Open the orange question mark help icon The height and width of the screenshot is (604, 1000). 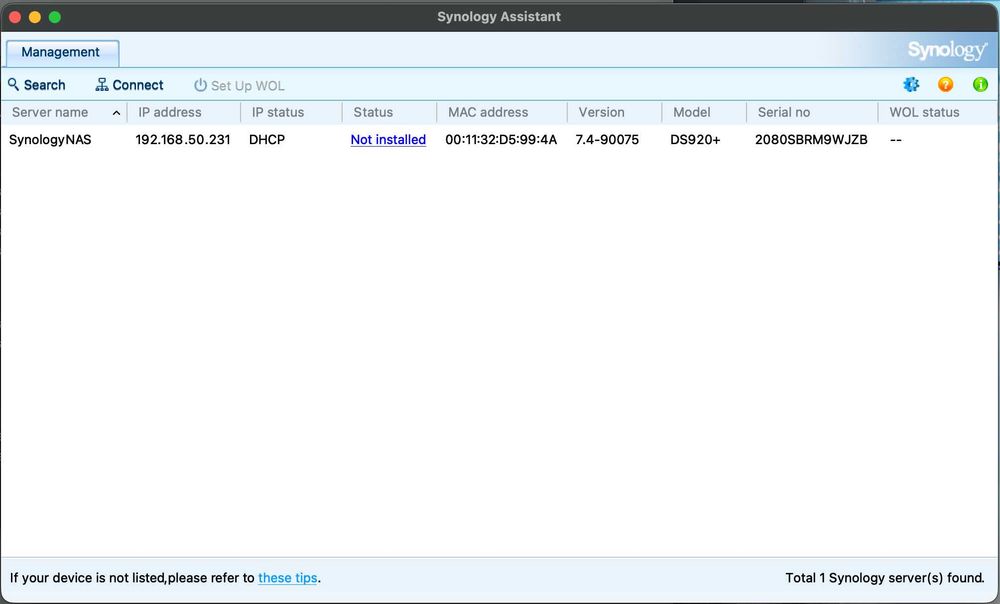click(946, 84)
